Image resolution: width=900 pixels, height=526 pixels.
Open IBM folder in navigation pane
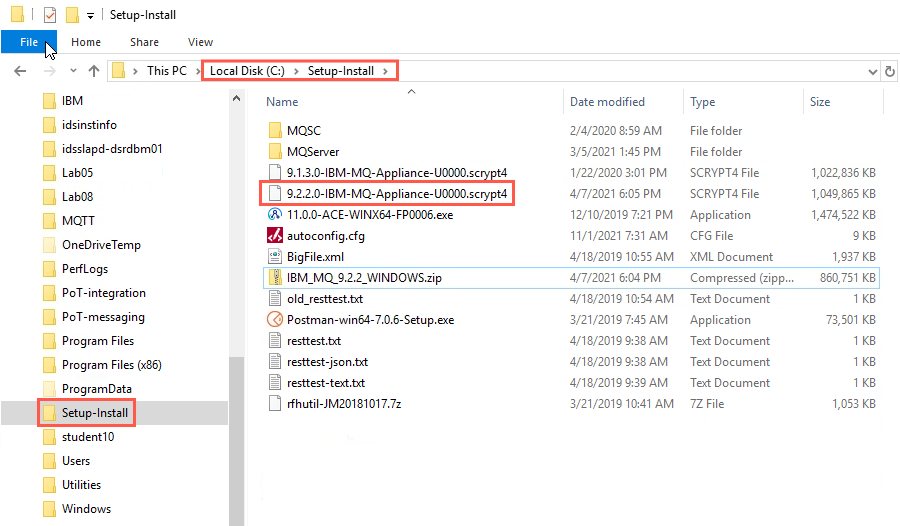pyautogui.click(x=63, y=101)
